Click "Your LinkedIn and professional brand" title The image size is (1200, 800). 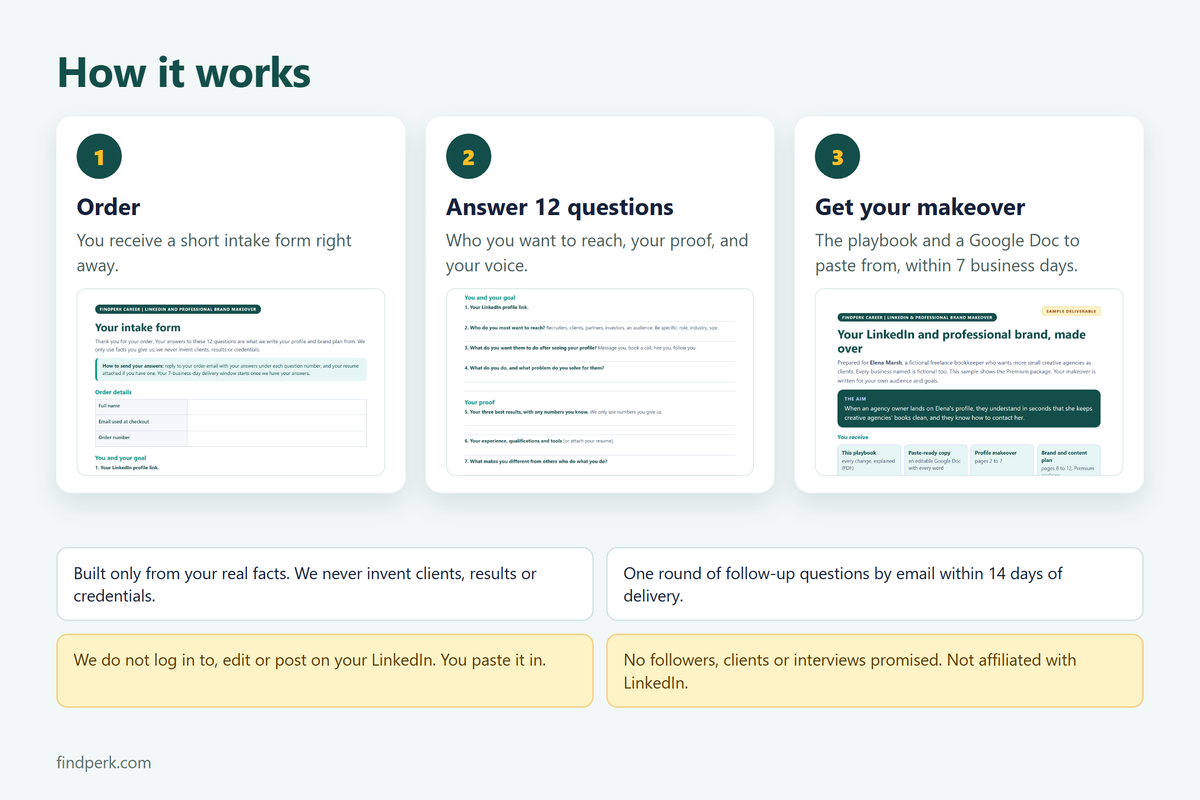[962, 342]
